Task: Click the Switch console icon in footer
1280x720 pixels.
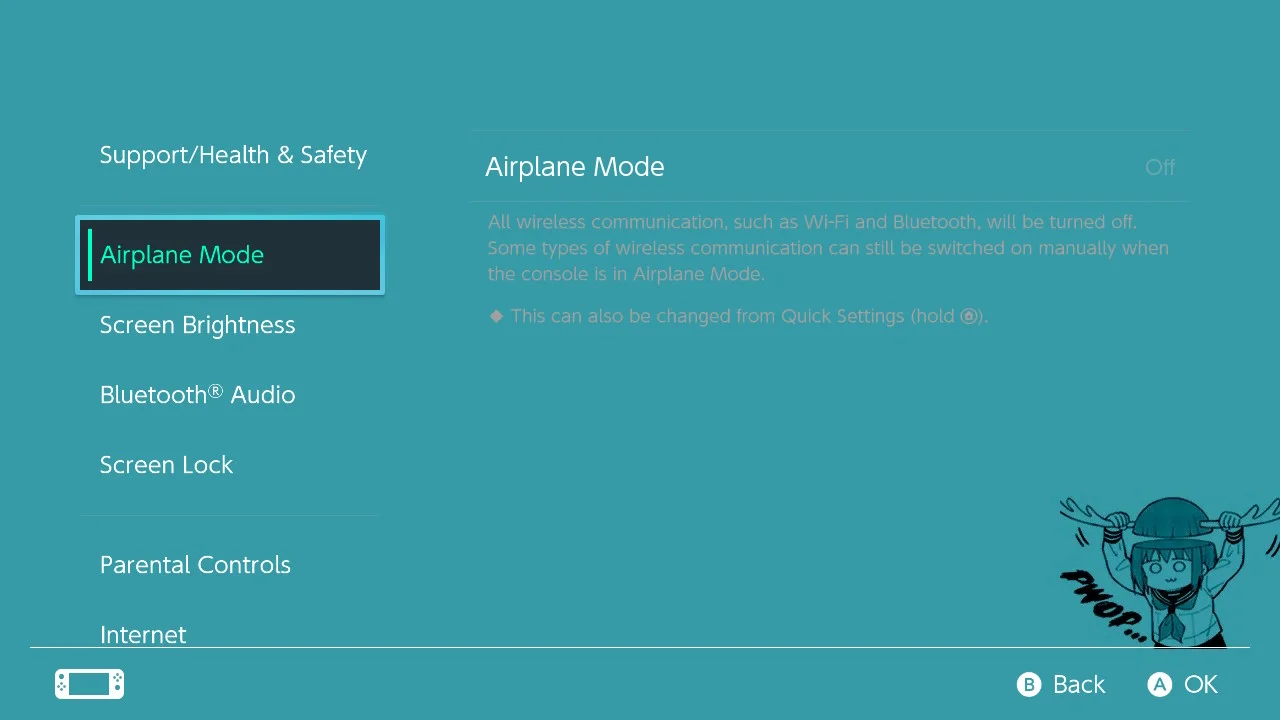Action: coord(90,684)
